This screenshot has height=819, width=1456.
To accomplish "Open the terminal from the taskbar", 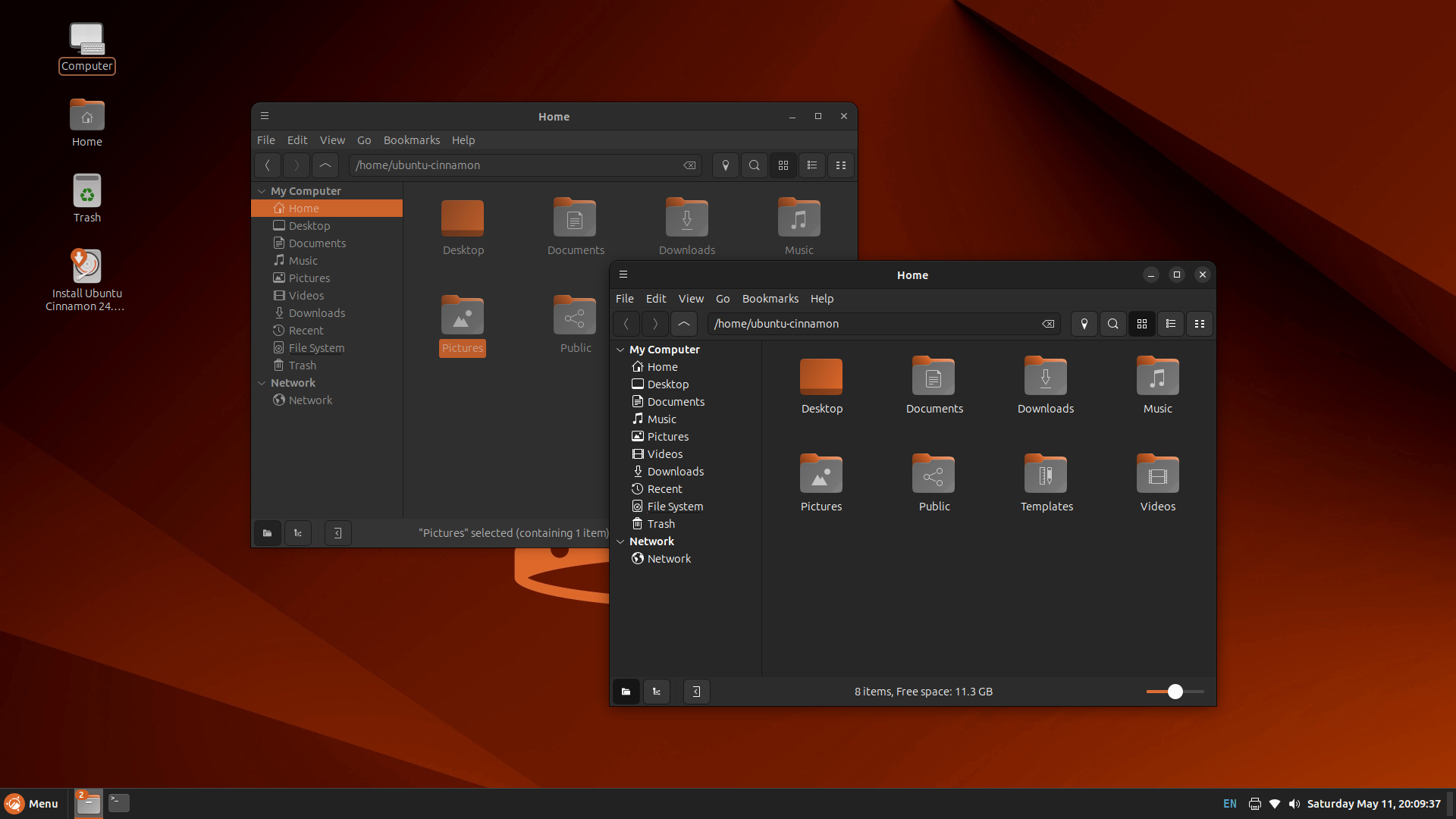I will (x=118, y=802).
